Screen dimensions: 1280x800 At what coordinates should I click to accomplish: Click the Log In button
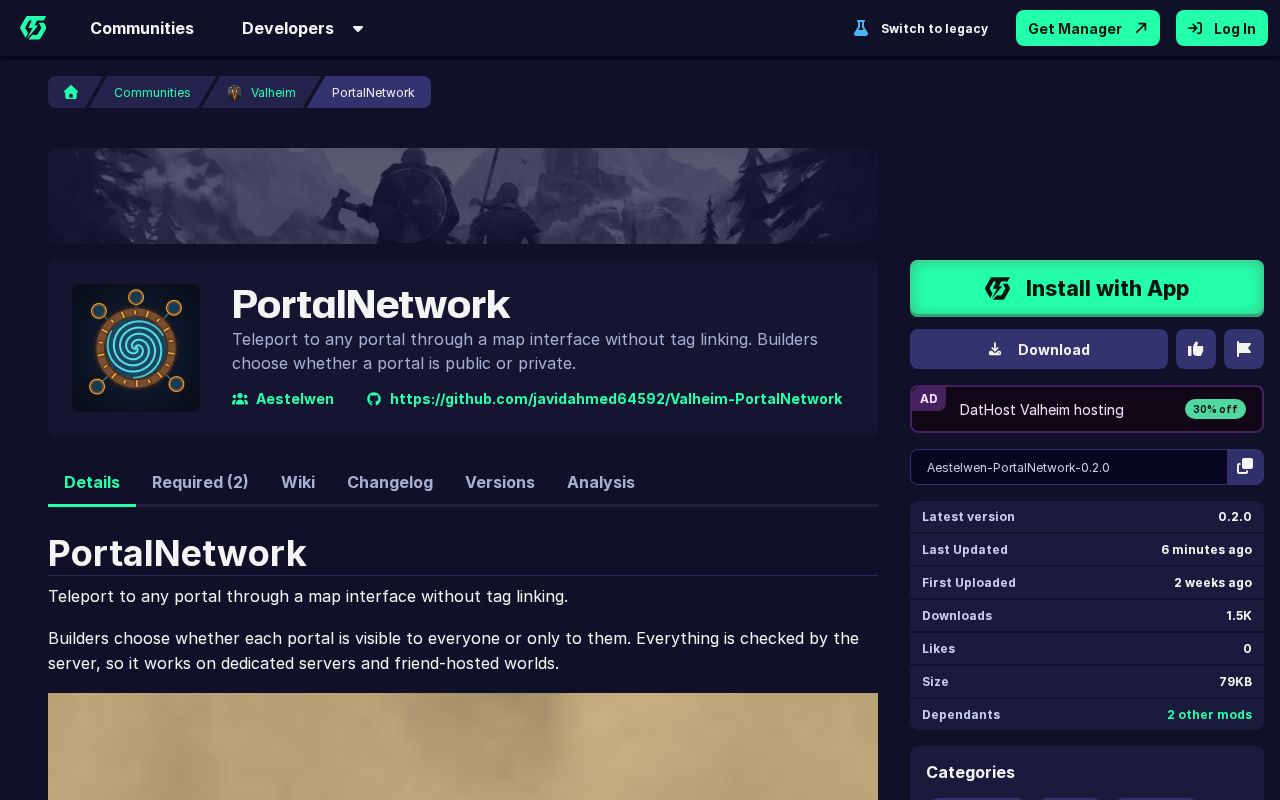[x=1222, y=28]
